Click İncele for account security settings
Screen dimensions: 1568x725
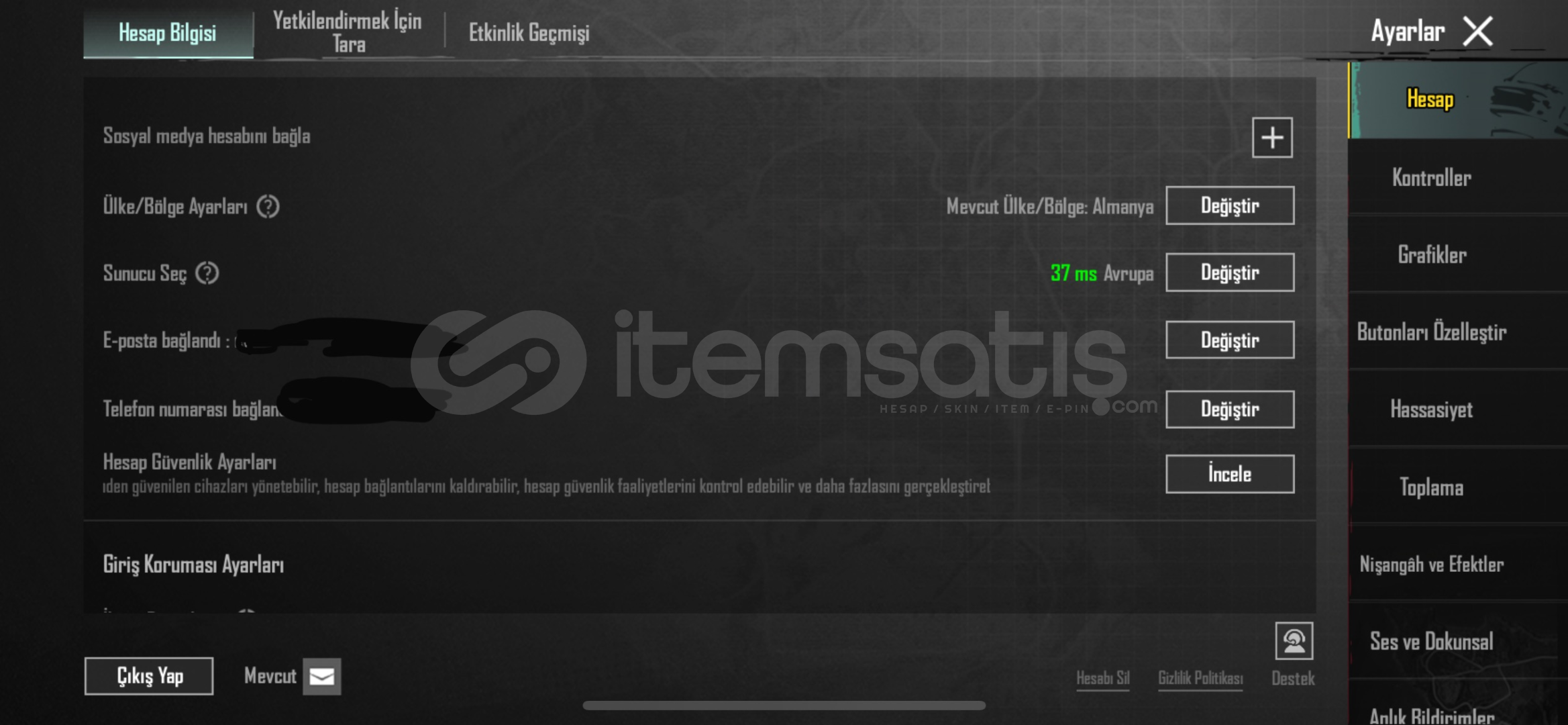(1230, 474)
